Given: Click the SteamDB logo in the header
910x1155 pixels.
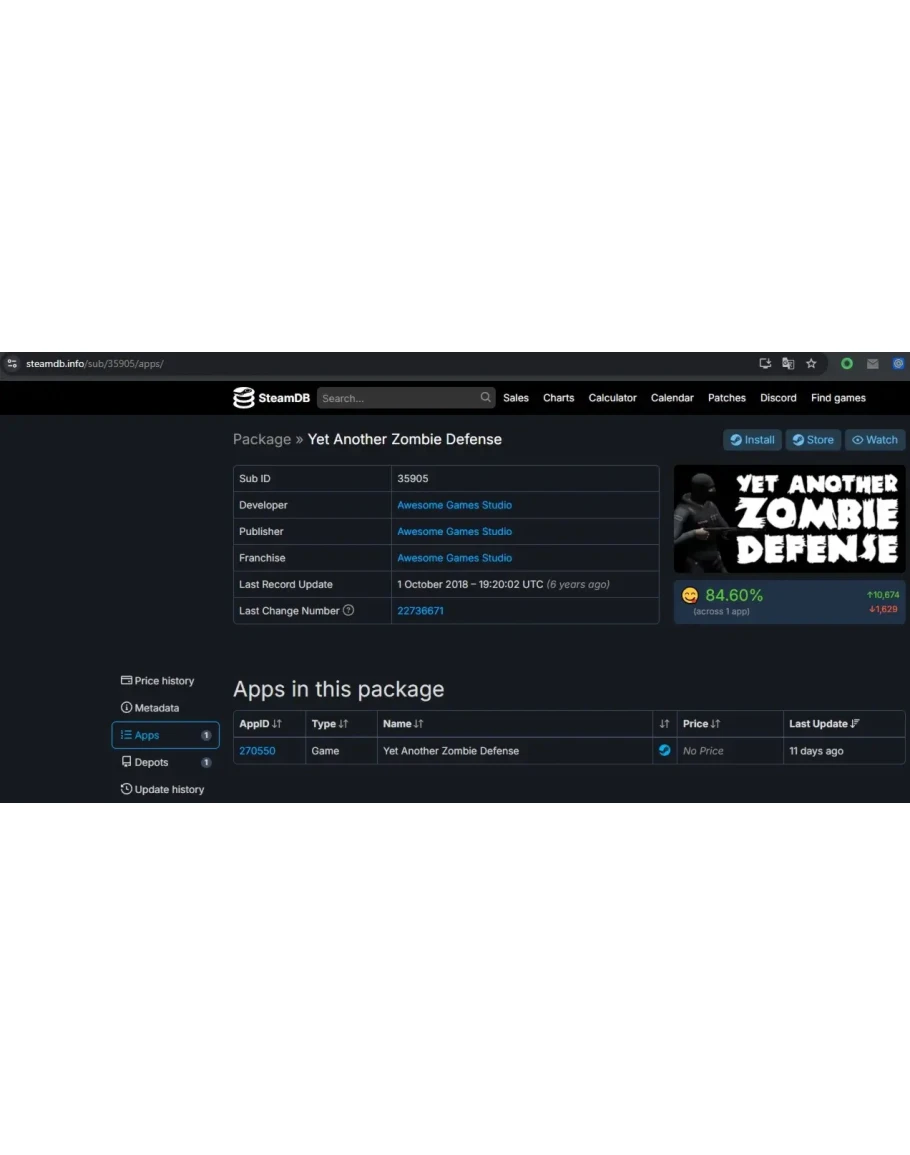Looking at the screenshot, I should tap(271, 398).
